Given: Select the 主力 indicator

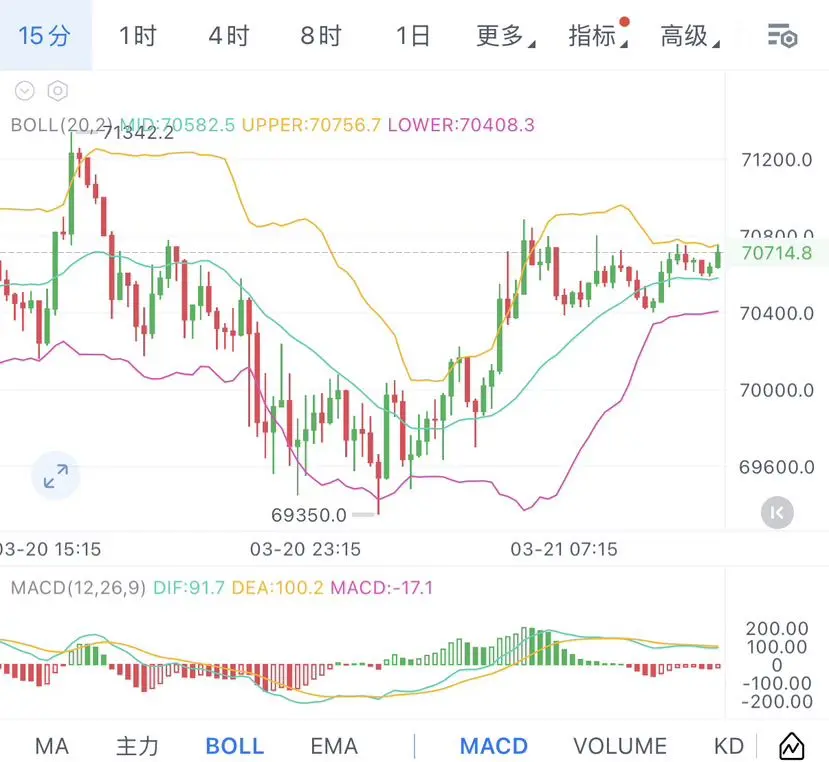Looking at the screenshot, I should tap(137, 746).
